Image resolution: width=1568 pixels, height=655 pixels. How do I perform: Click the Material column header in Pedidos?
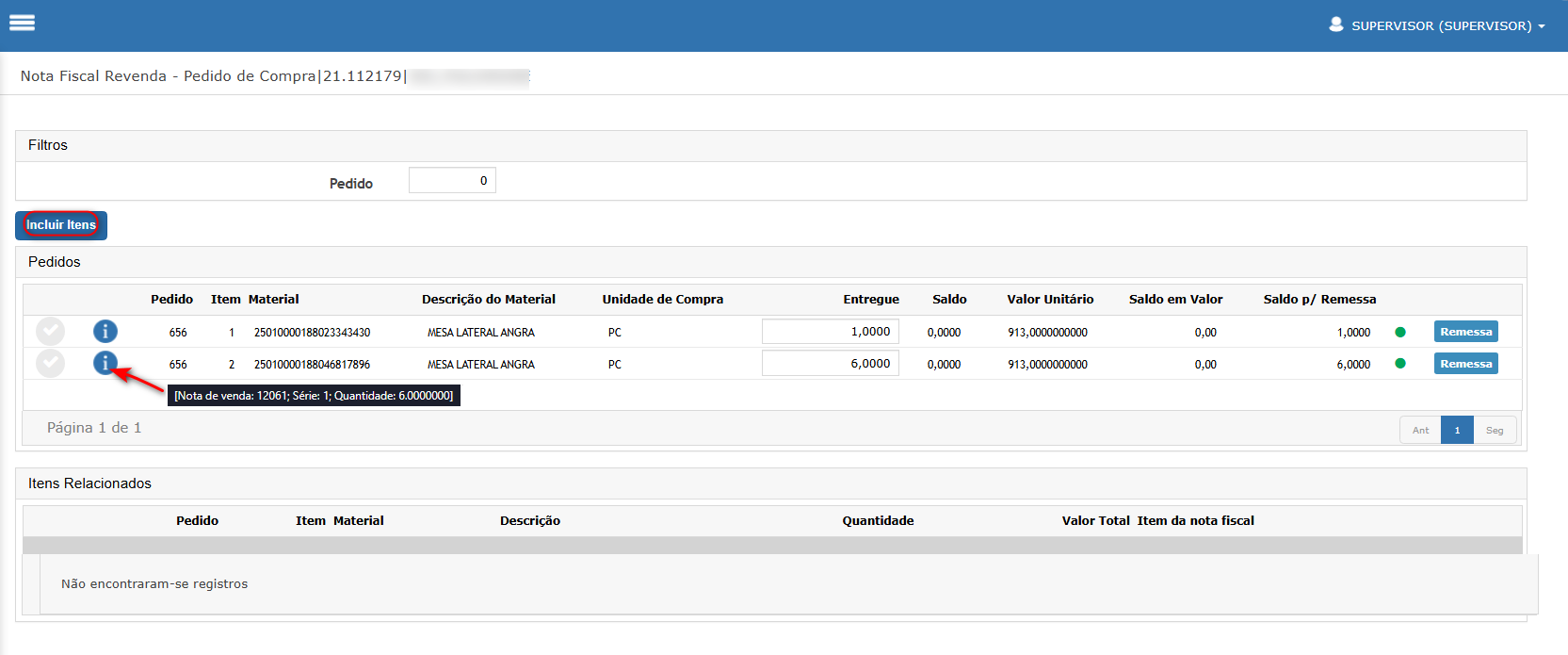point(274,300)
